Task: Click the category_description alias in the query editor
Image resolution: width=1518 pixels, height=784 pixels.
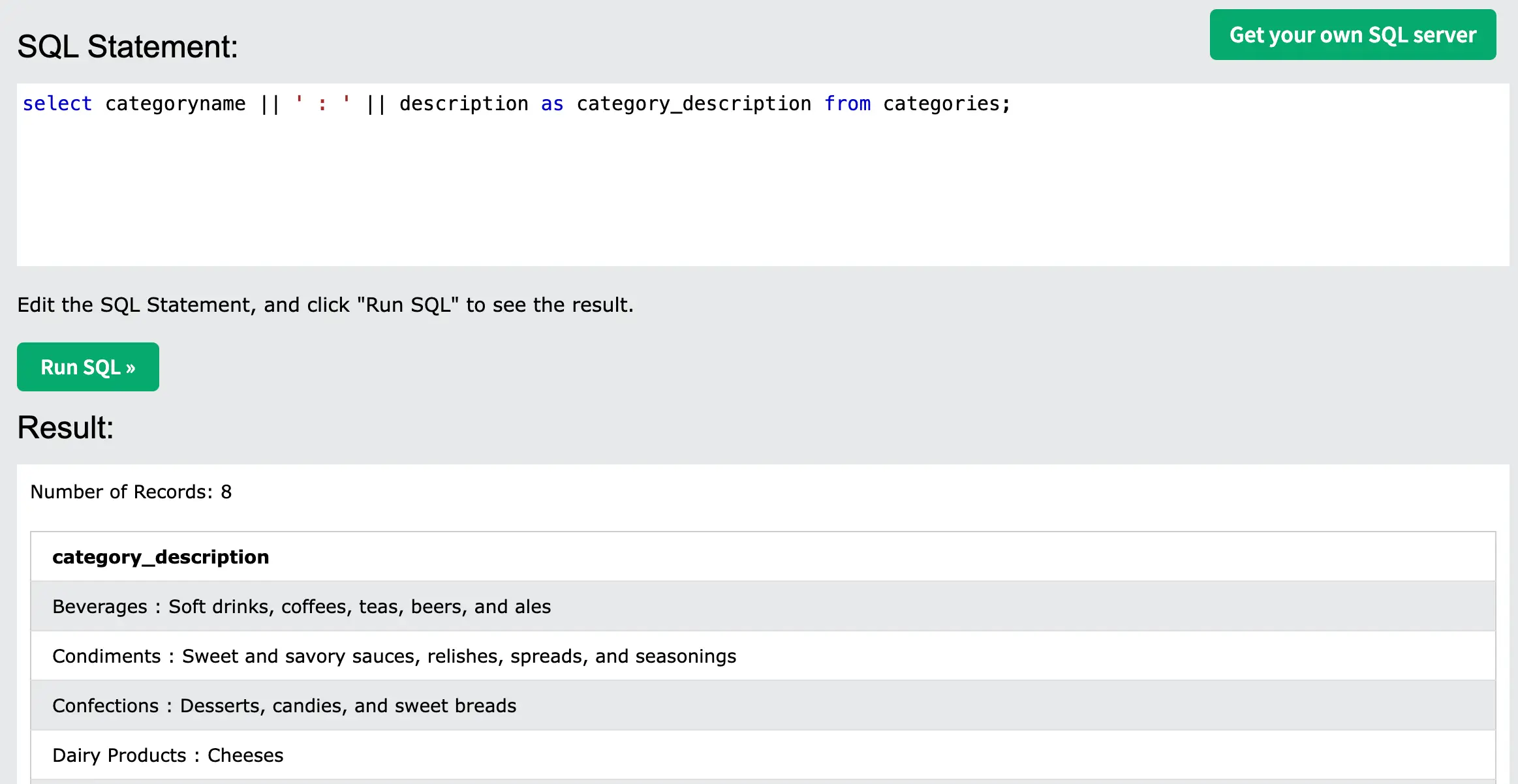Action: (x=693, y=104)
